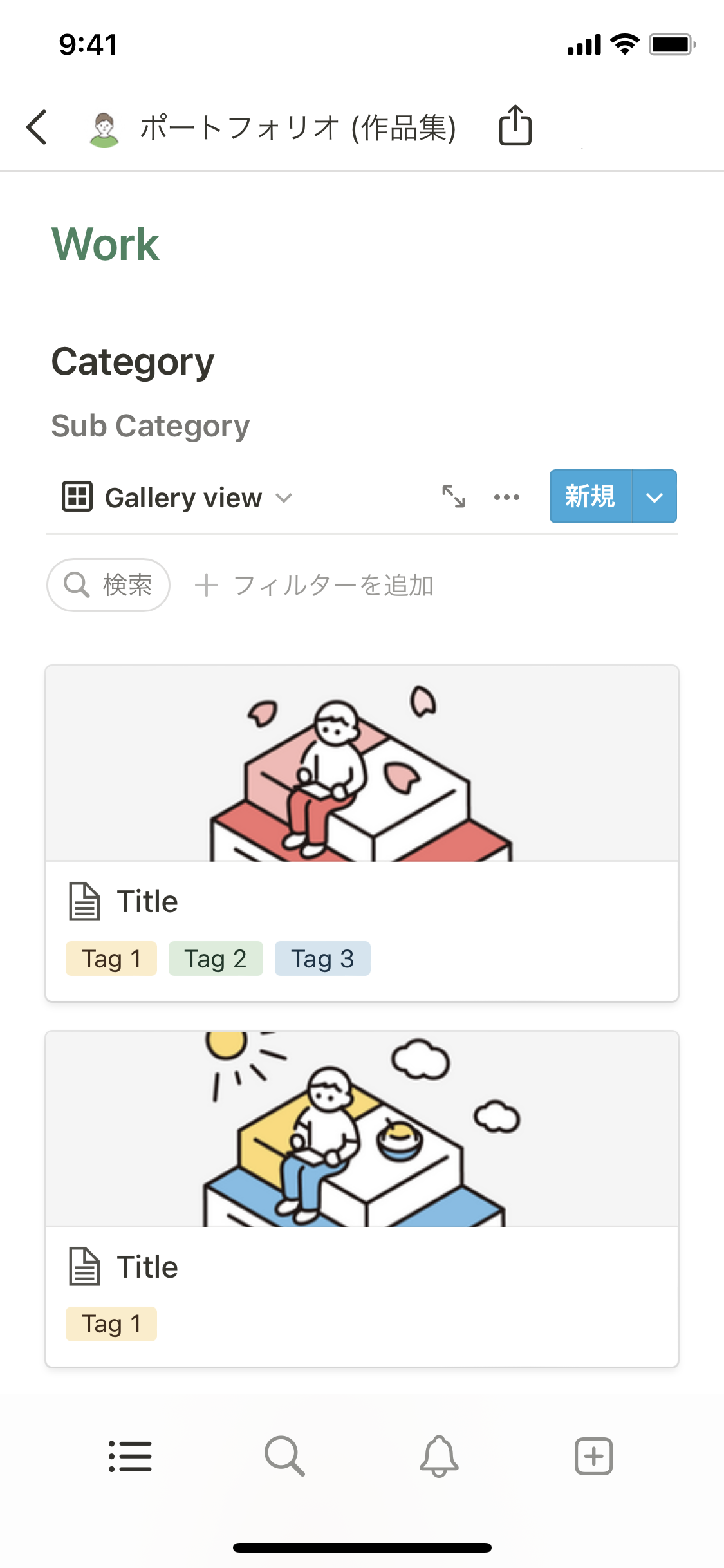Tap the search icon in bottom bar

pyautogui.click(x=284, y=1456)
